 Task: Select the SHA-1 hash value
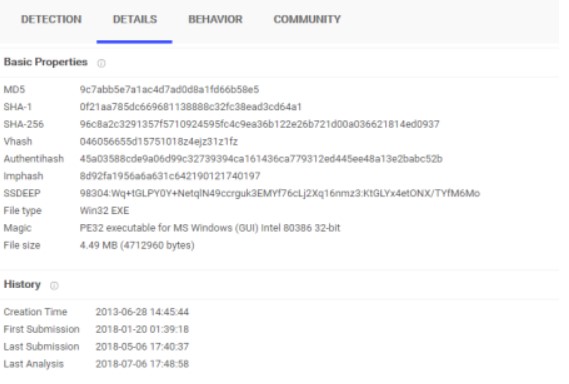191,107
